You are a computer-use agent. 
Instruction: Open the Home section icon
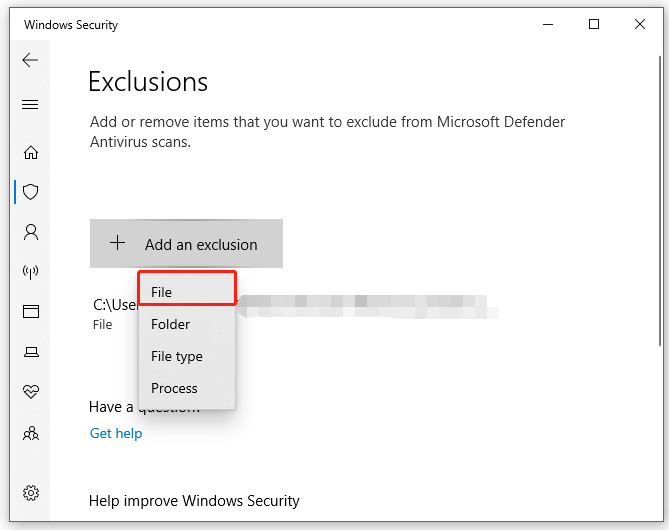pyautogui.click(x=31, y=152)
